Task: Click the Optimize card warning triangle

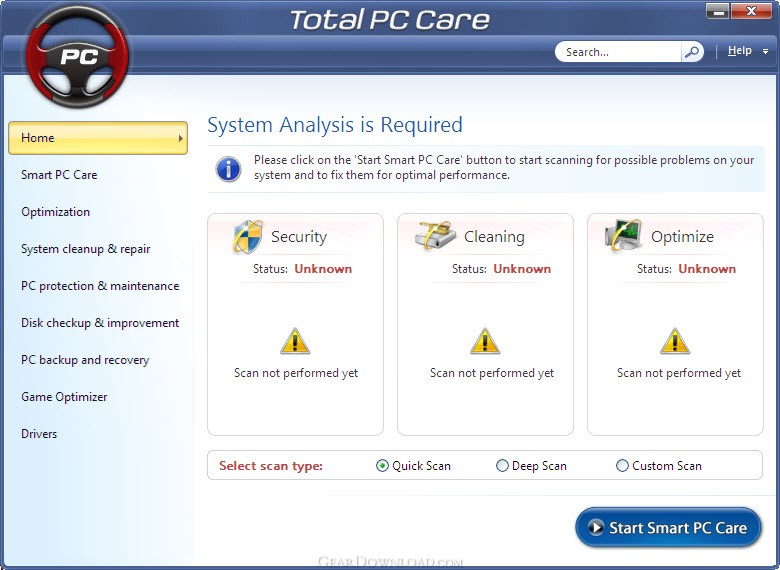Action: pos(675,341)
